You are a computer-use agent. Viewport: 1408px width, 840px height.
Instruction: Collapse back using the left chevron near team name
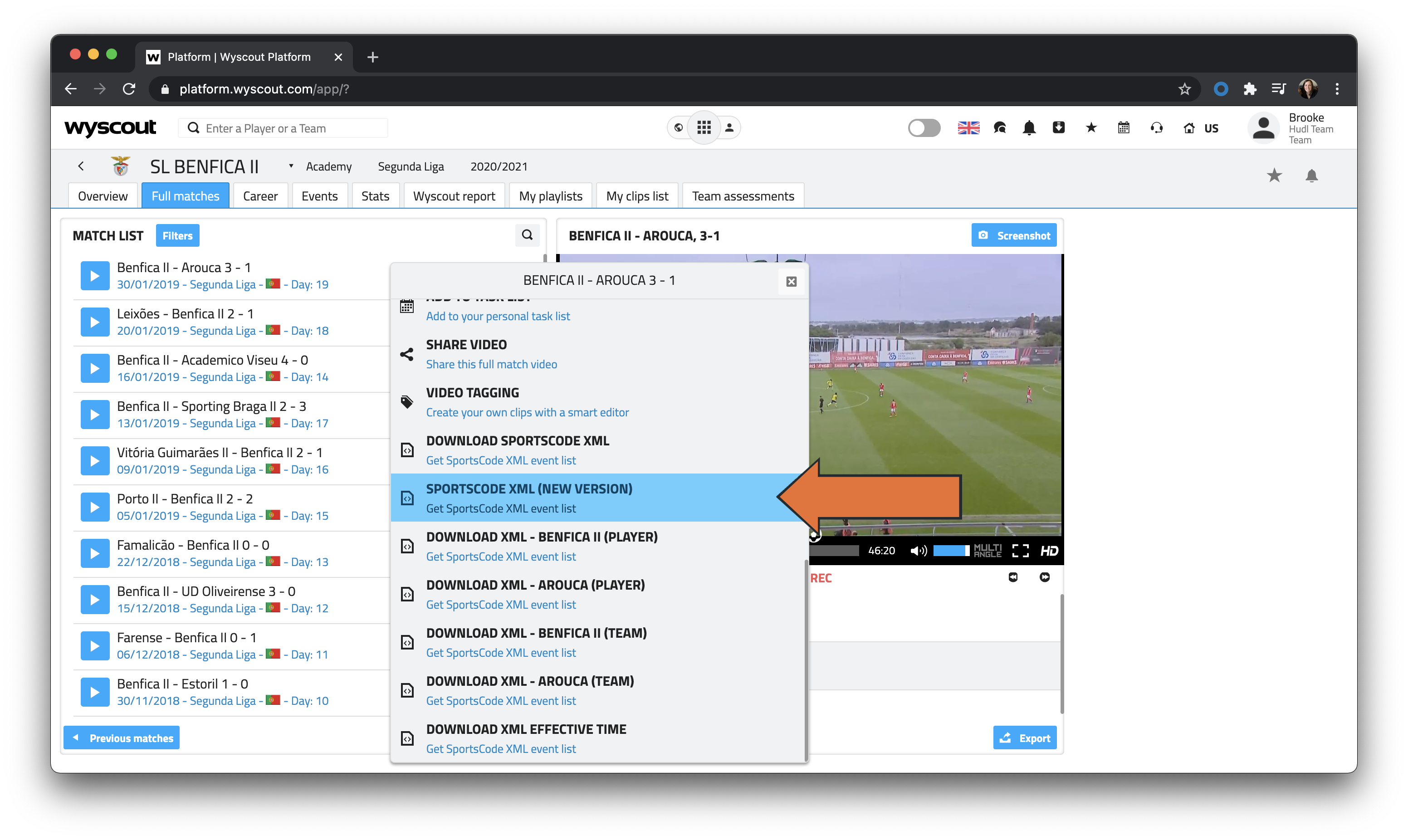[x=81, y=166]
